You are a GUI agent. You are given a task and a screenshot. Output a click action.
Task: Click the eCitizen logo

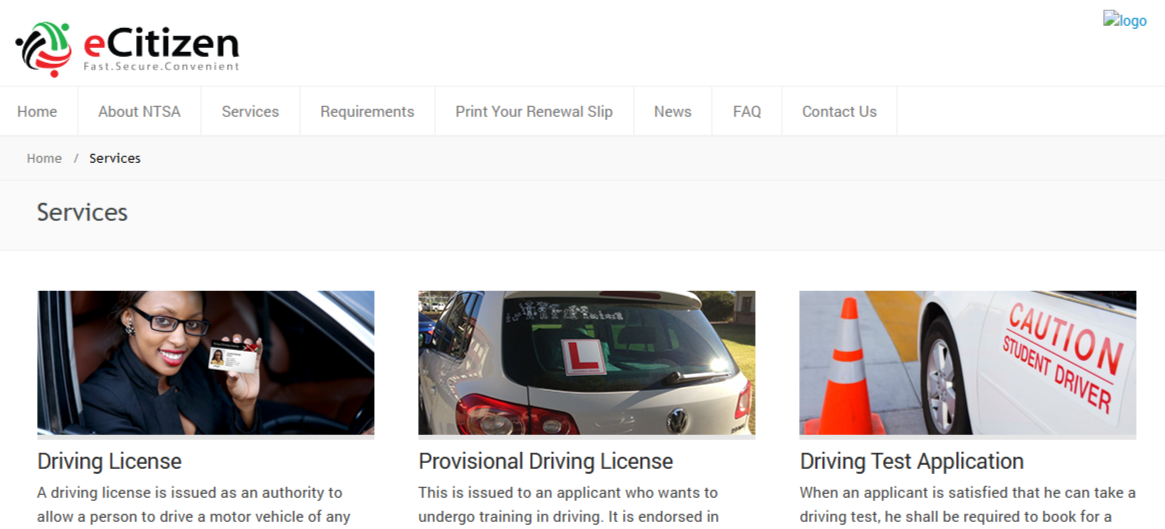click(x=127, y=48)
